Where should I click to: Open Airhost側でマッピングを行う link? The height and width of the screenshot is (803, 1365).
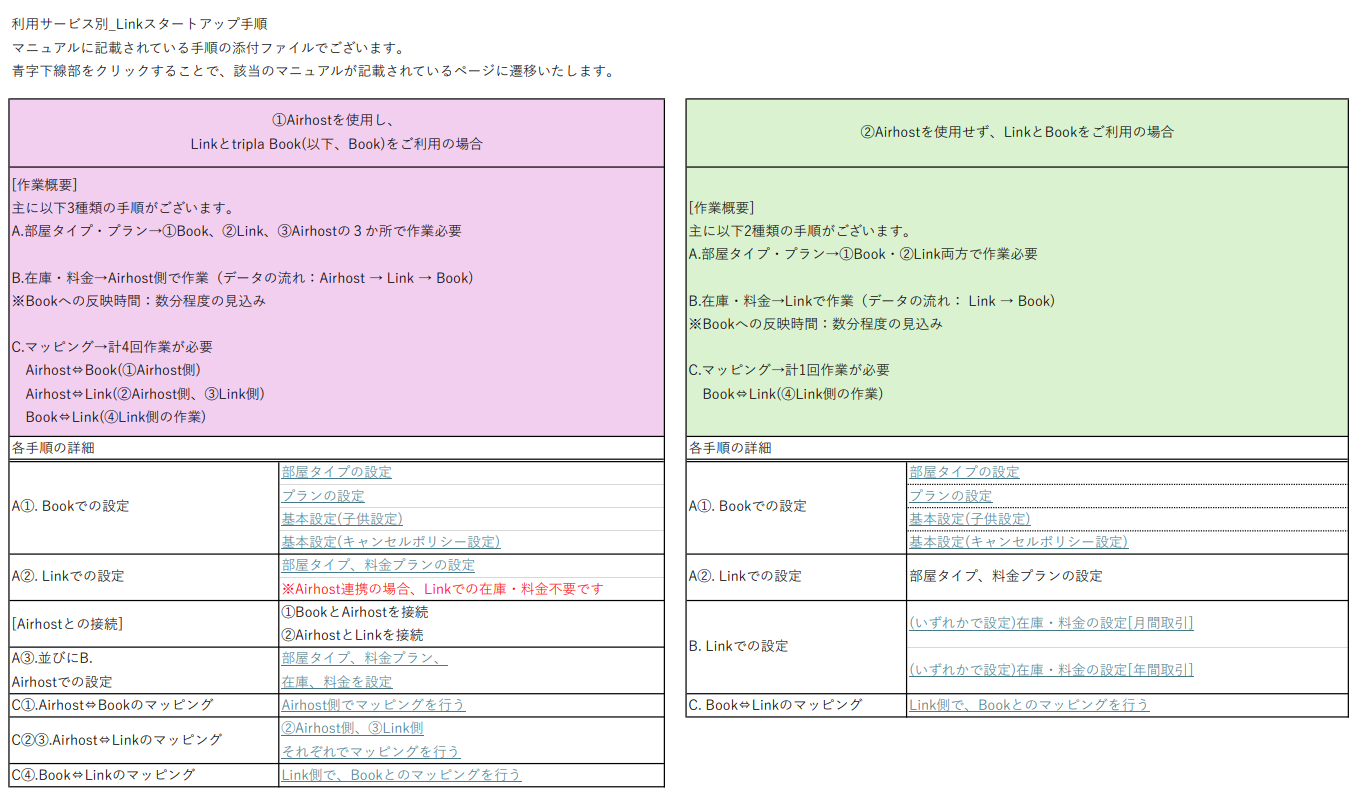pyautogui.click(x=373, y=705)
